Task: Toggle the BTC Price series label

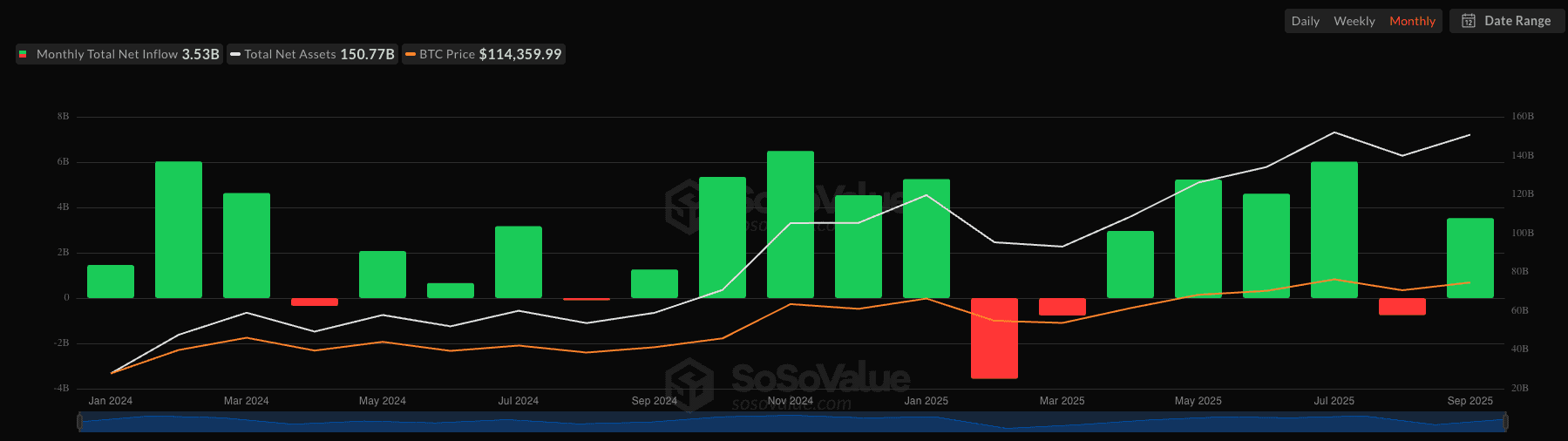Action: tap(447, 54)
